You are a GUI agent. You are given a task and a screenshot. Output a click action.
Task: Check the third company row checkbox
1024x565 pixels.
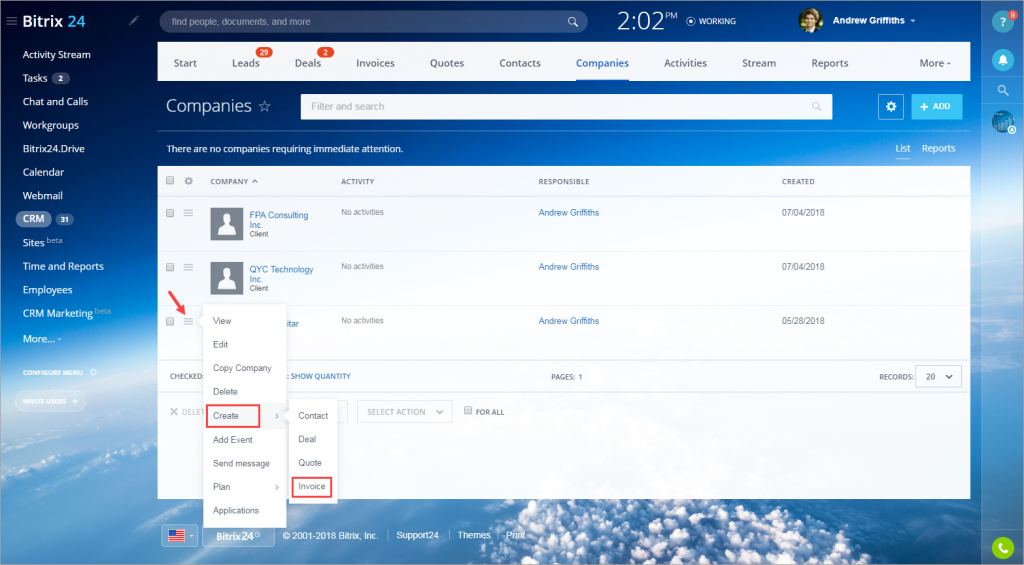(x=170, y=321)
